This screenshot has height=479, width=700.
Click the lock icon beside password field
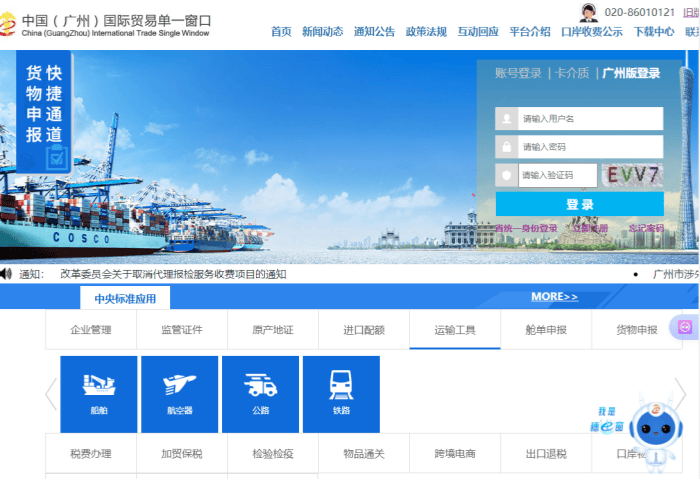coord(507,147)
